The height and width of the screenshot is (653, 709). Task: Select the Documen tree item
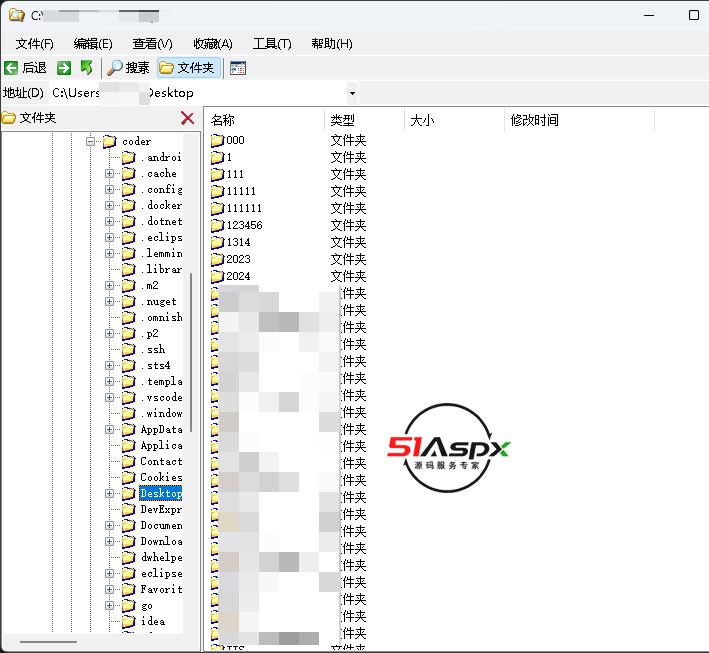point(161,525)
